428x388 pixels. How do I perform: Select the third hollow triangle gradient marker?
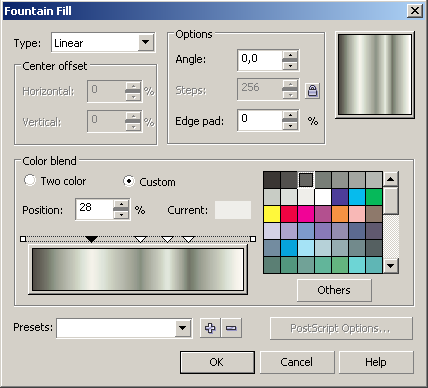pyautogui.click(x=189, y=239)
